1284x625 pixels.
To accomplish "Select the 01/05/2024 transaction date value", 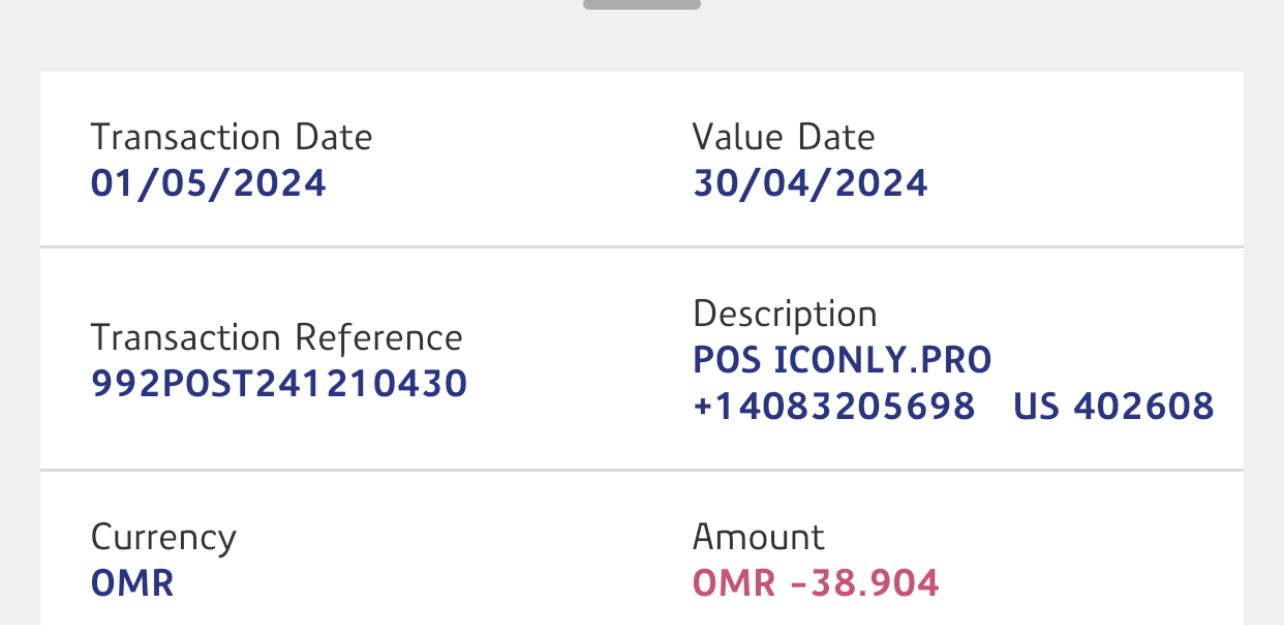I will [208, 184].
